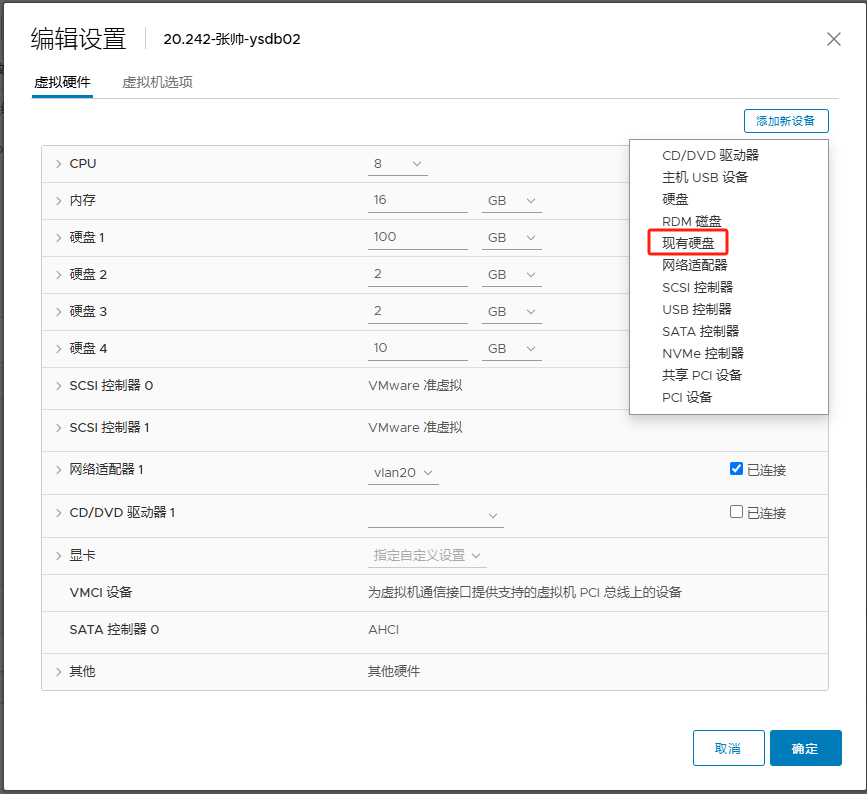This screenshot has width=867, height=794.
Task: Uncheck 已连接 for 网络适配器 1
Action: 736,469
